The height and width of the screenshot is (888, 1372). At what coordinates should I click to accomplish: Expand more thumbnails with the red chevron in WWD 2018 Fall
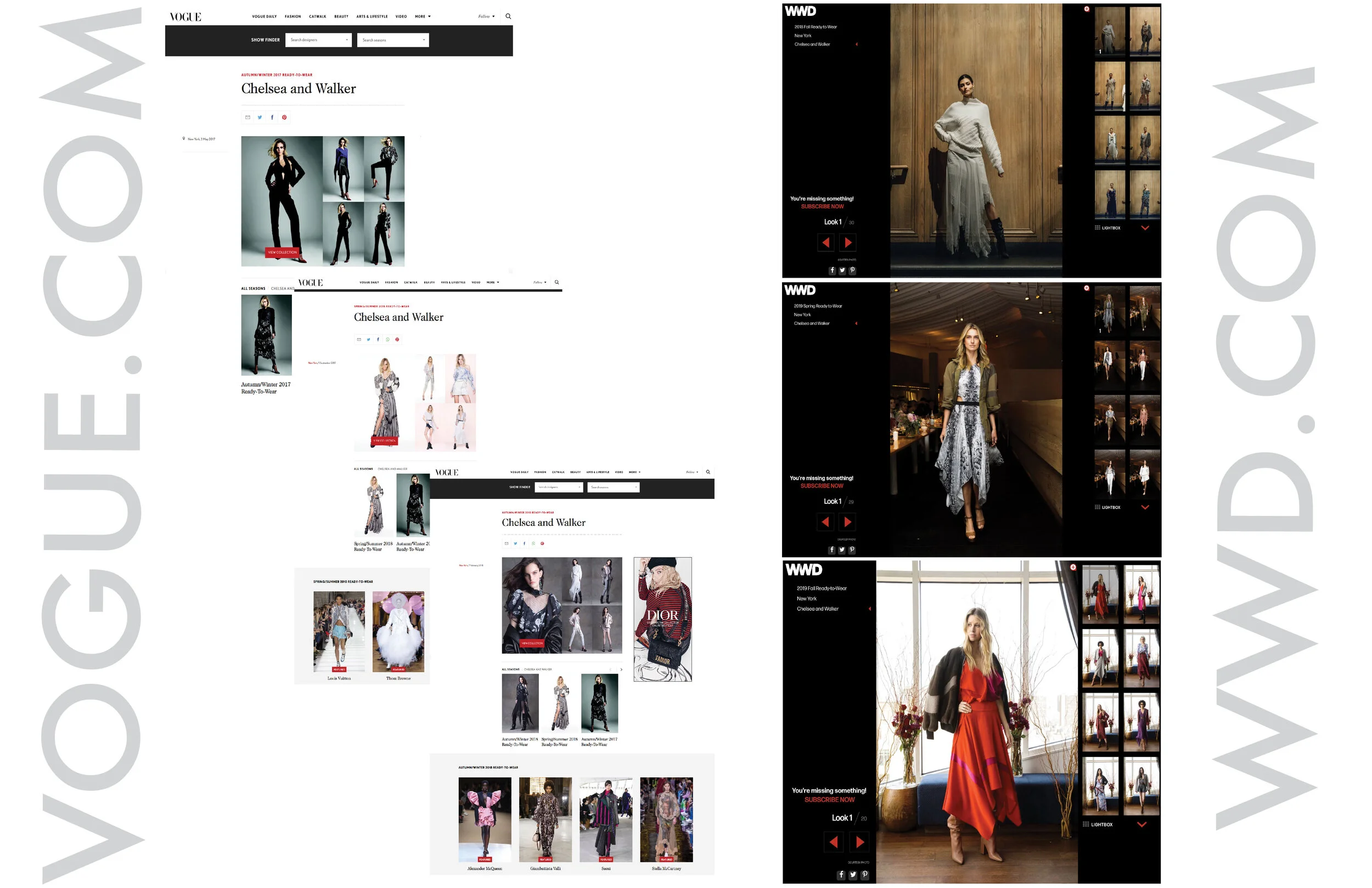(x=1145, y=228)
